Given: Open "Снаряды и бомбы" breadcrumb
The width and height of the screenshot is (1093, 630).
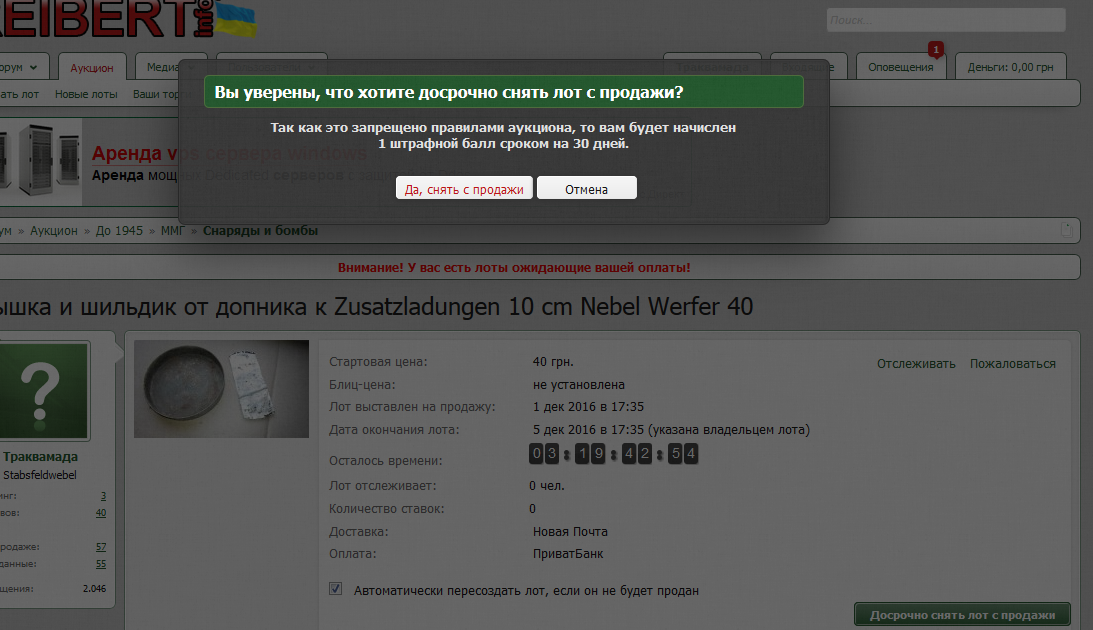Looking at the screenshot, I should coord(260,231).
